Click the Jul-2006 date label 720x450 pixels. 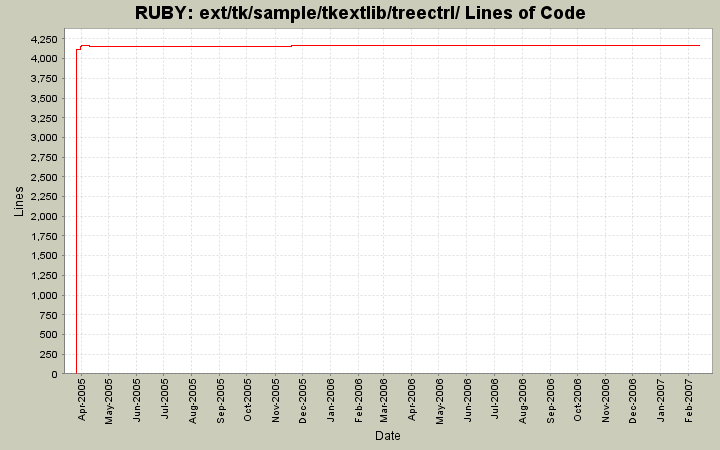pos(495,399)
